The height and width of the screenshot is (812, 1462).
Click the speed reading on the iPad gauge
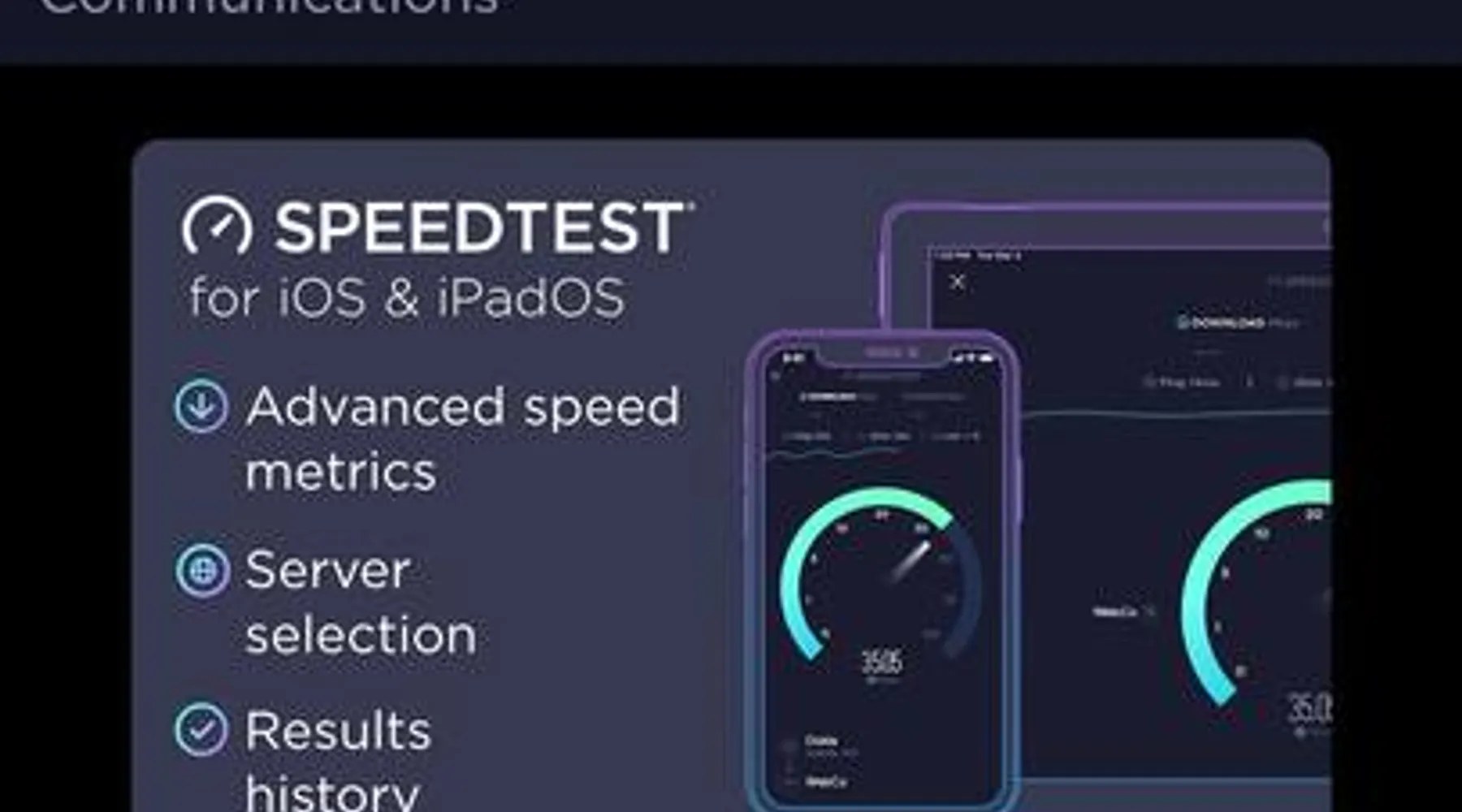[x=1309, y=708]
